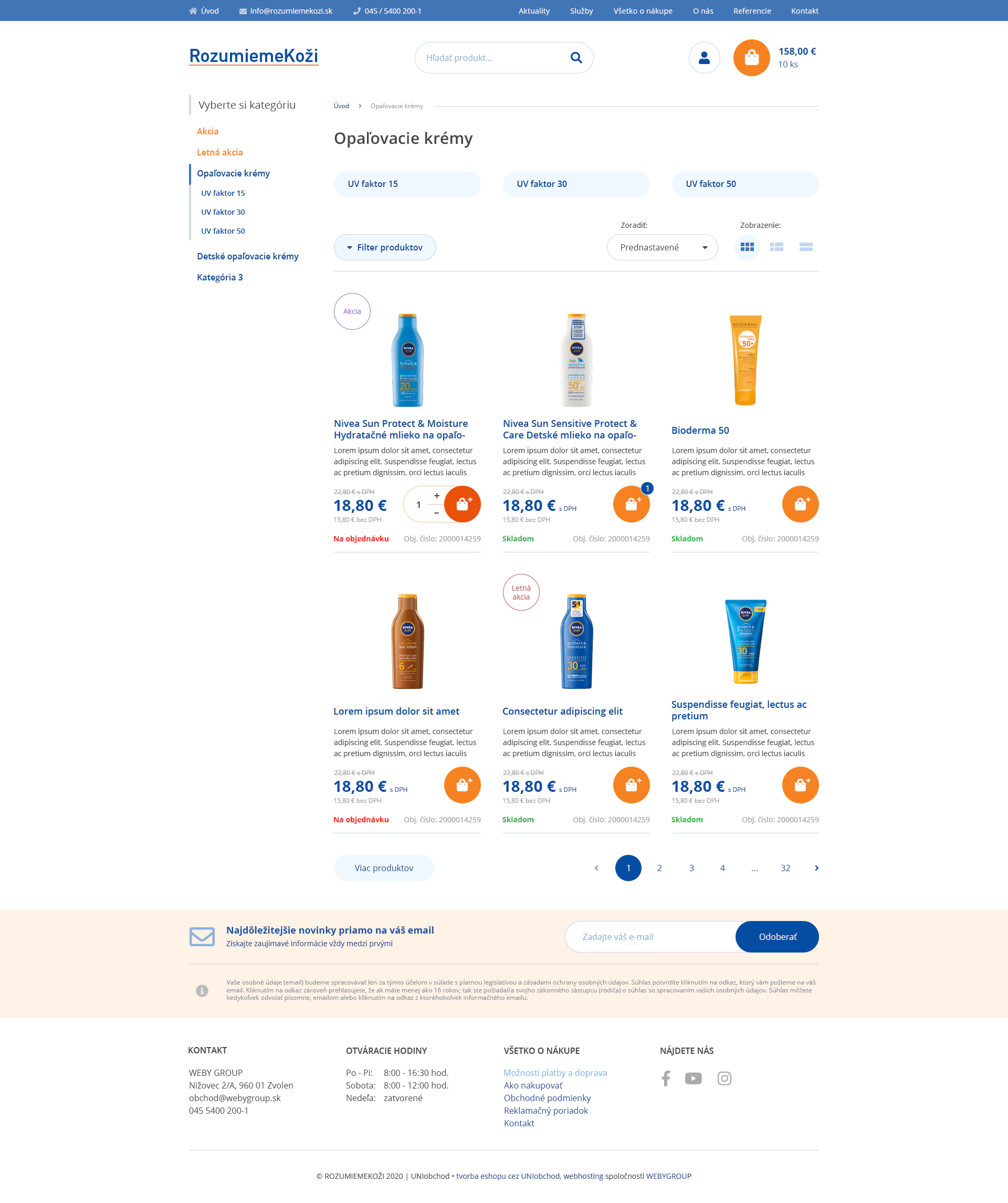This screenshot has width=1008, height=1203.
Task: Open the Instagram icon in footer
Action: [x=724, y=1079]
